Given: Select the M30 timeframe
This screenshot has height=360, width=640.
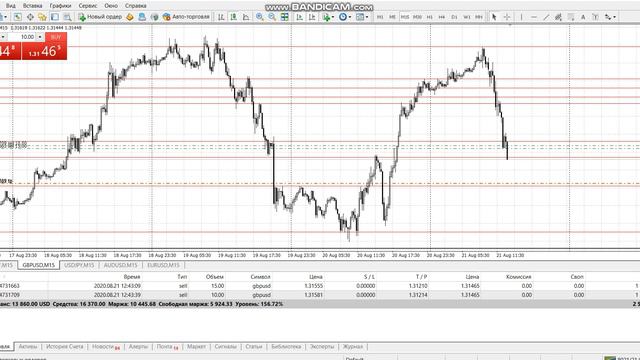Looking at the screenshot, I should point(417,17).
